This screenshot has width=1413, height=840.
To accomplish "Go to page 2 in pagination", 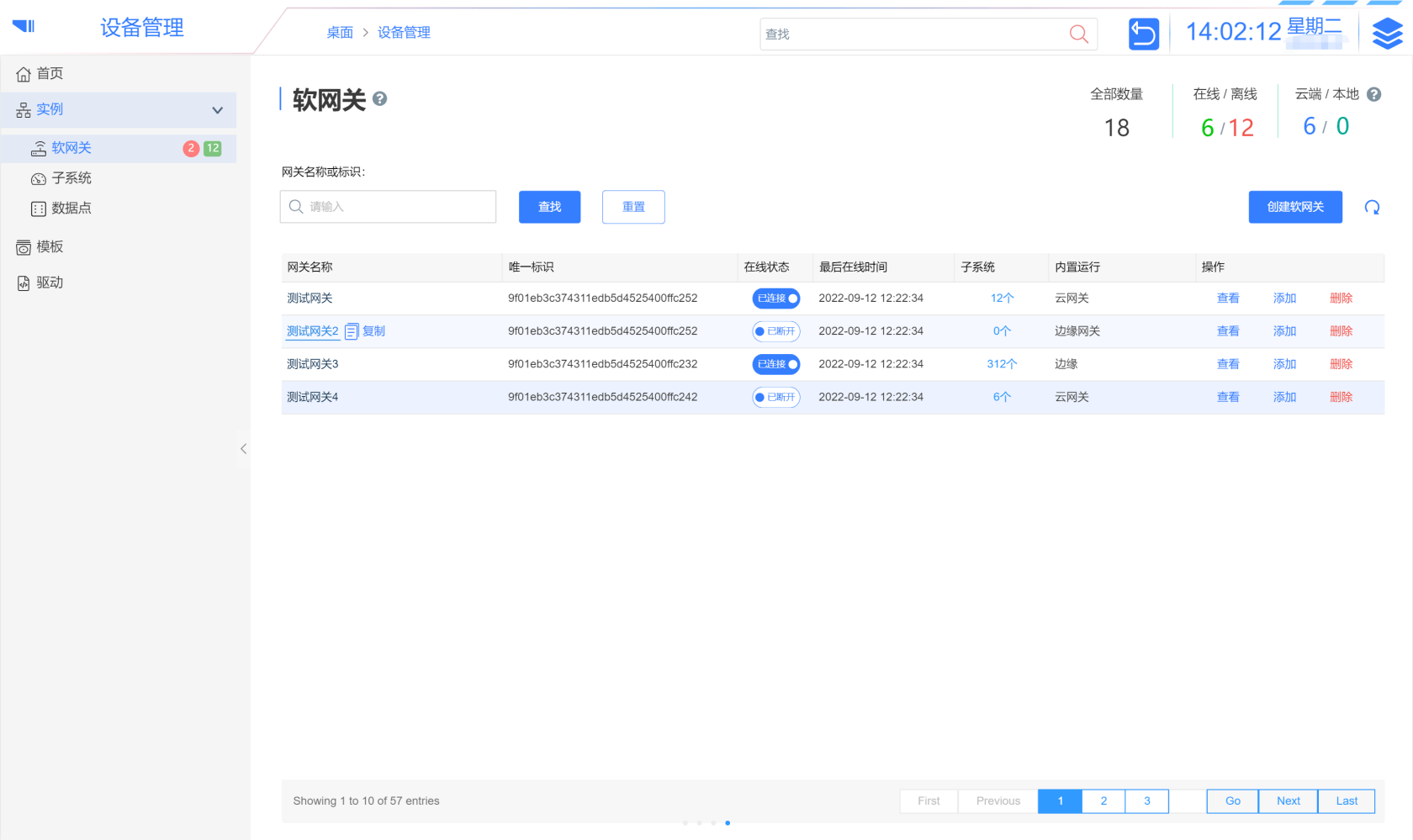I will pos(1103,801).
